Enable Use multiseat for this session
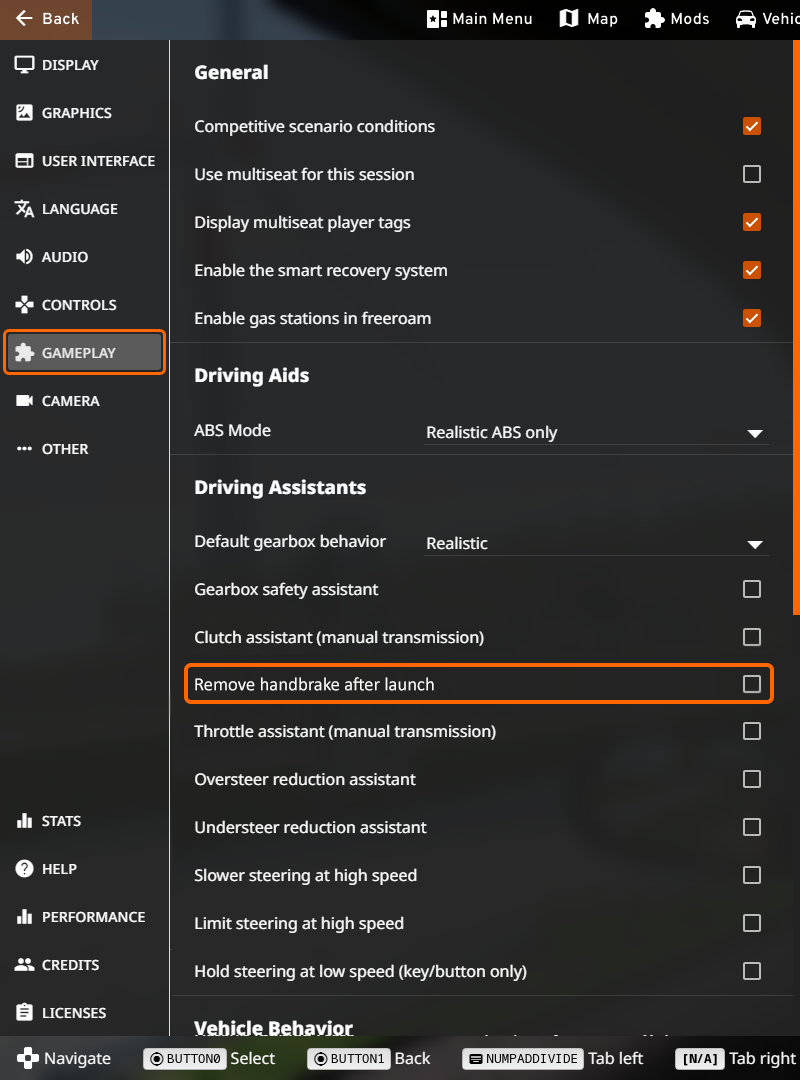 [x=752, y=174]
